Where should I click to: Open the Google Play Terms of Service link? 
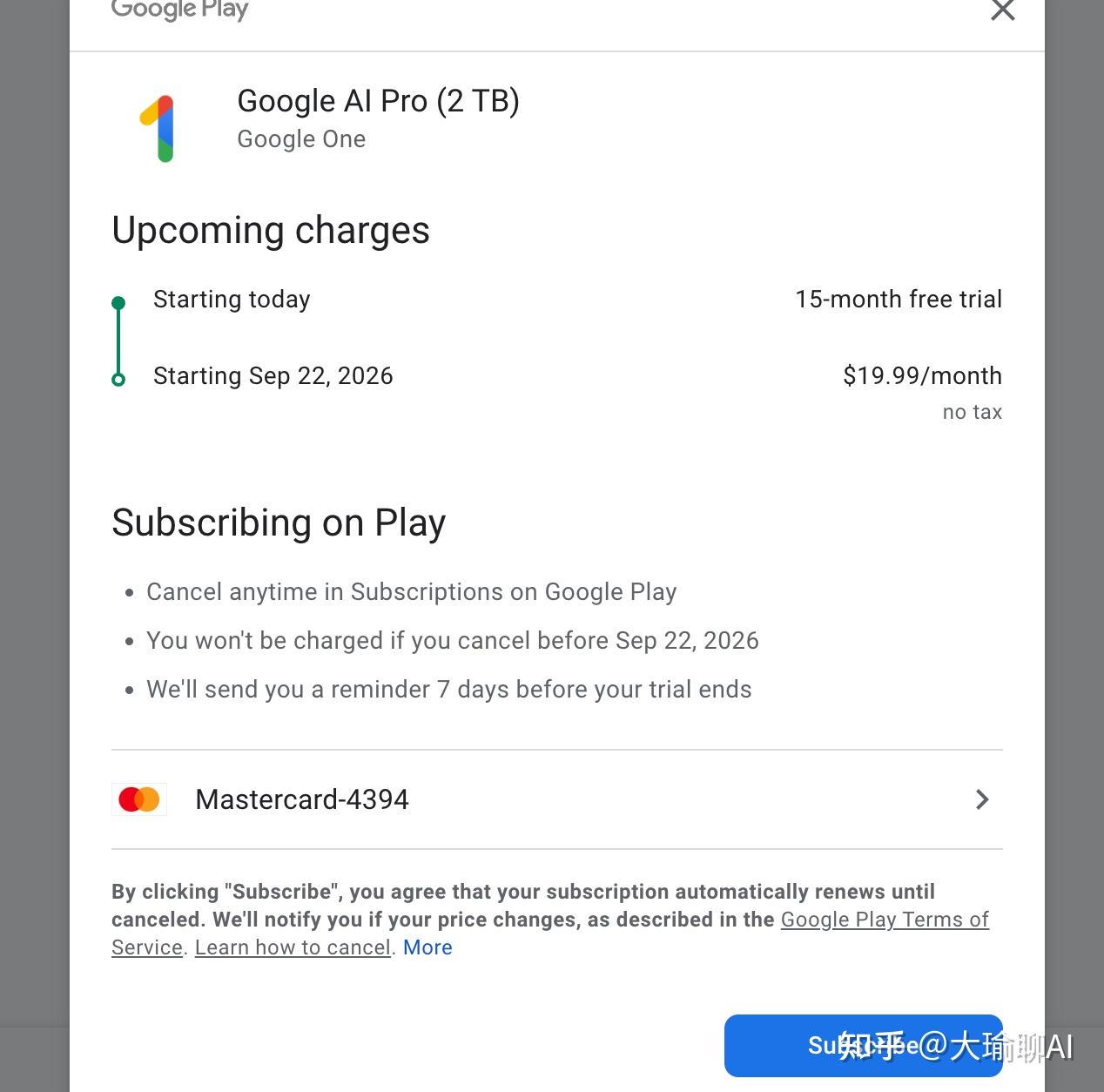pos(884,920)
